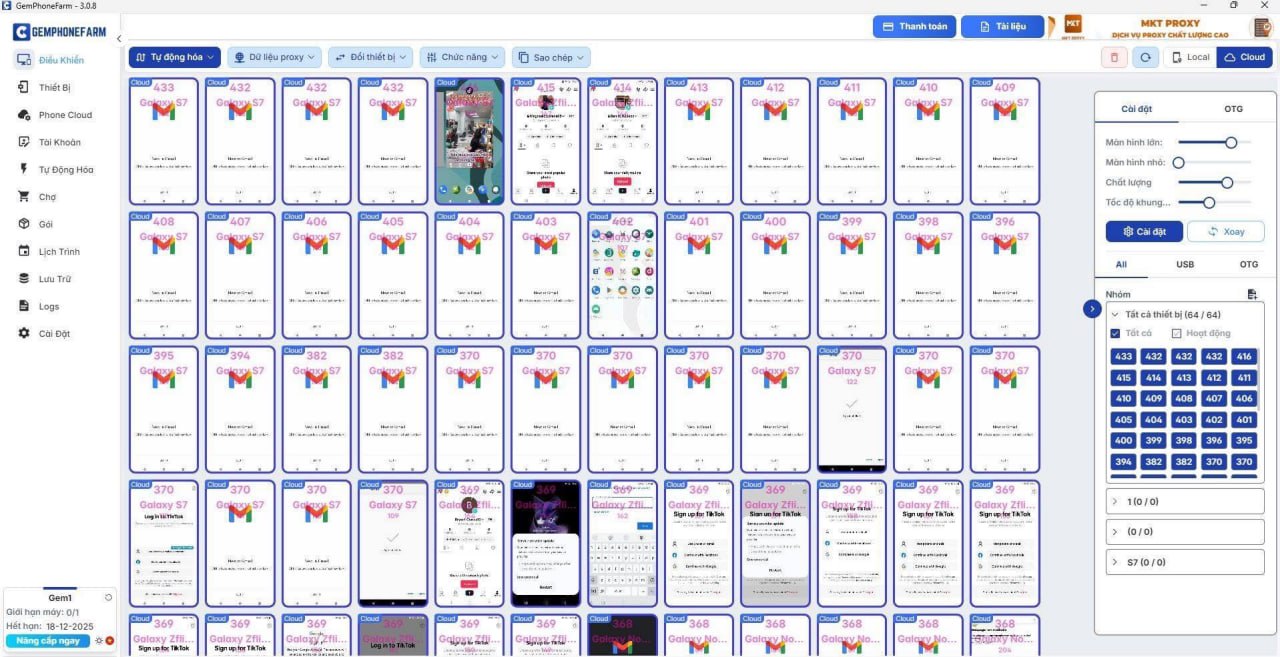Screen dimensions: 1280x657
Task: Toggle device chip 416 in list
Action: coord(1244,357)
